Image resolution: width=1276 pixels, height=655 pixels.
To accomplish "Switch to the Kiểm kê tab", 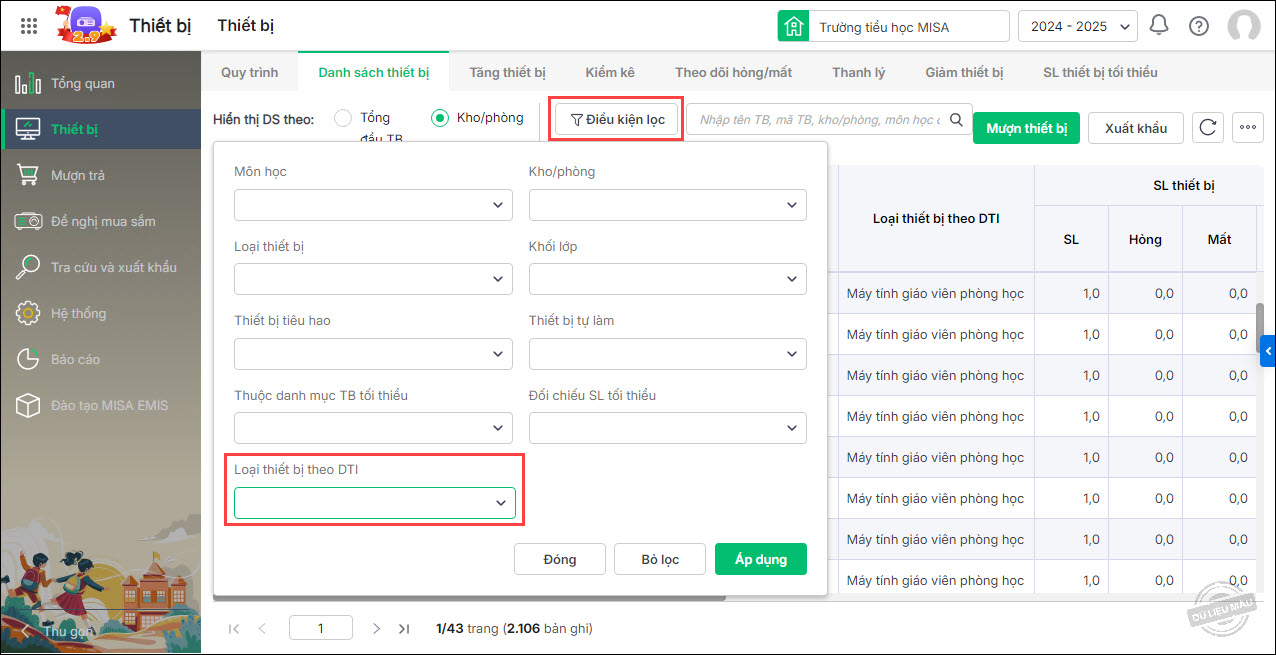I will click(x=610, y=72).
